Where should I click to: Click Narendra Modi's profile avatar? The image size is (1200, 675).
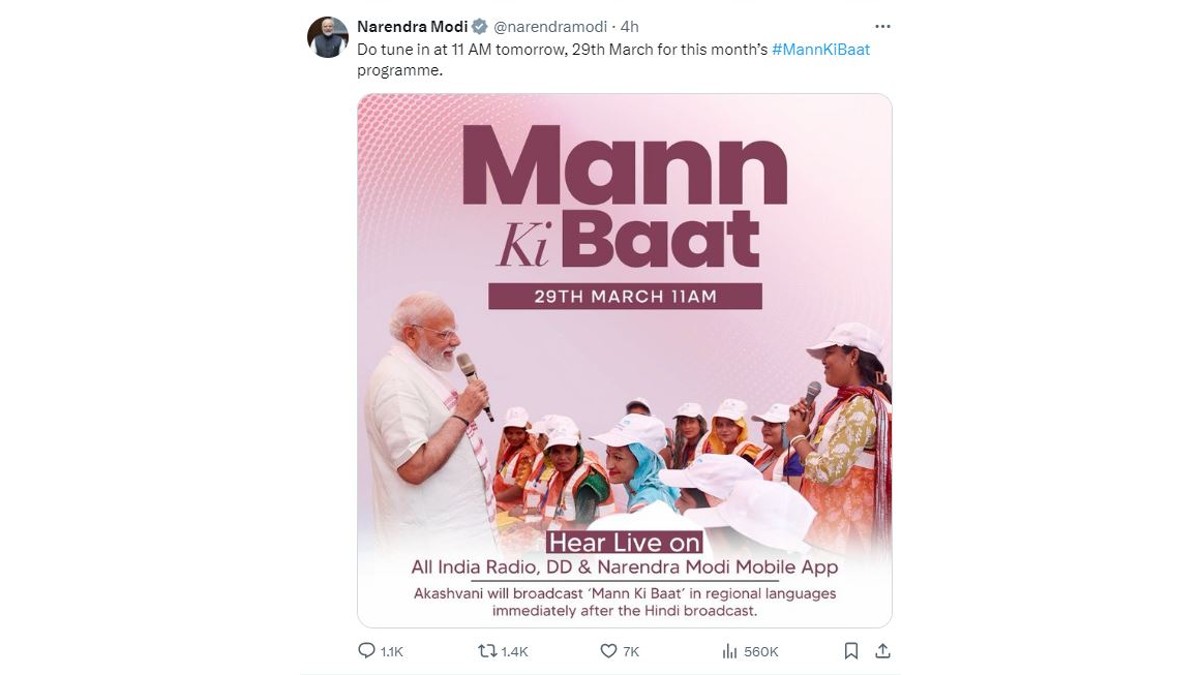coord(327,38)
